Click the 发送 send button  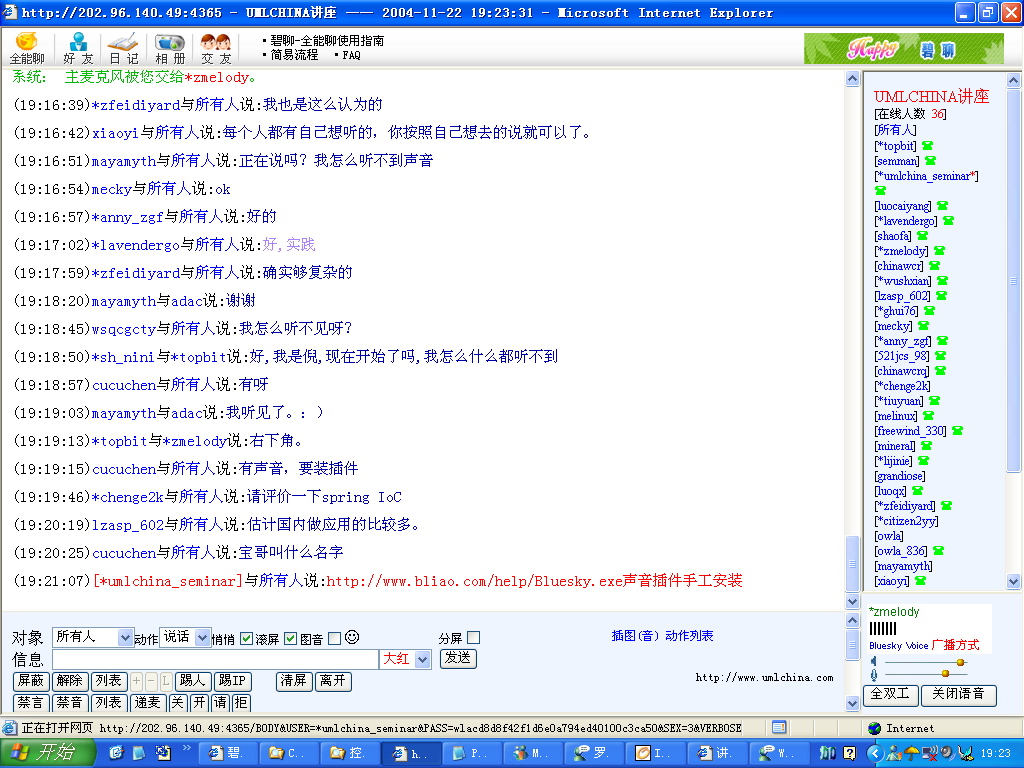click(458, 658)
